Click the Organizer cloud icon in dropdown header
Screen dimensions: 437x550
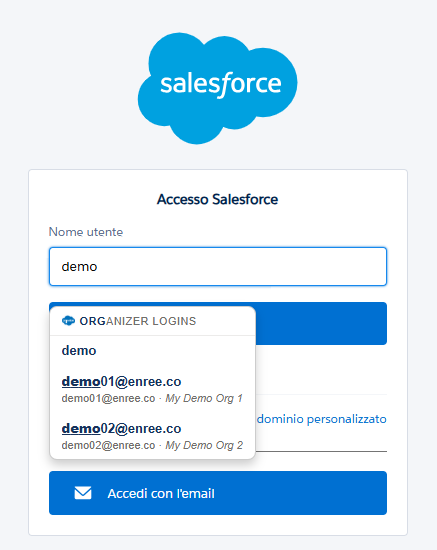pos(68,321)
